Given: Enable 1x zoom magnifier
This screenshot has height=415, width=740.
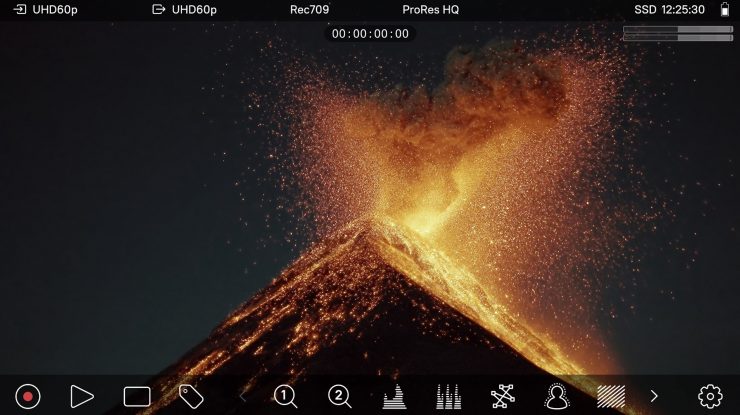Looking at the screenshot, I should tap(286, 396).
